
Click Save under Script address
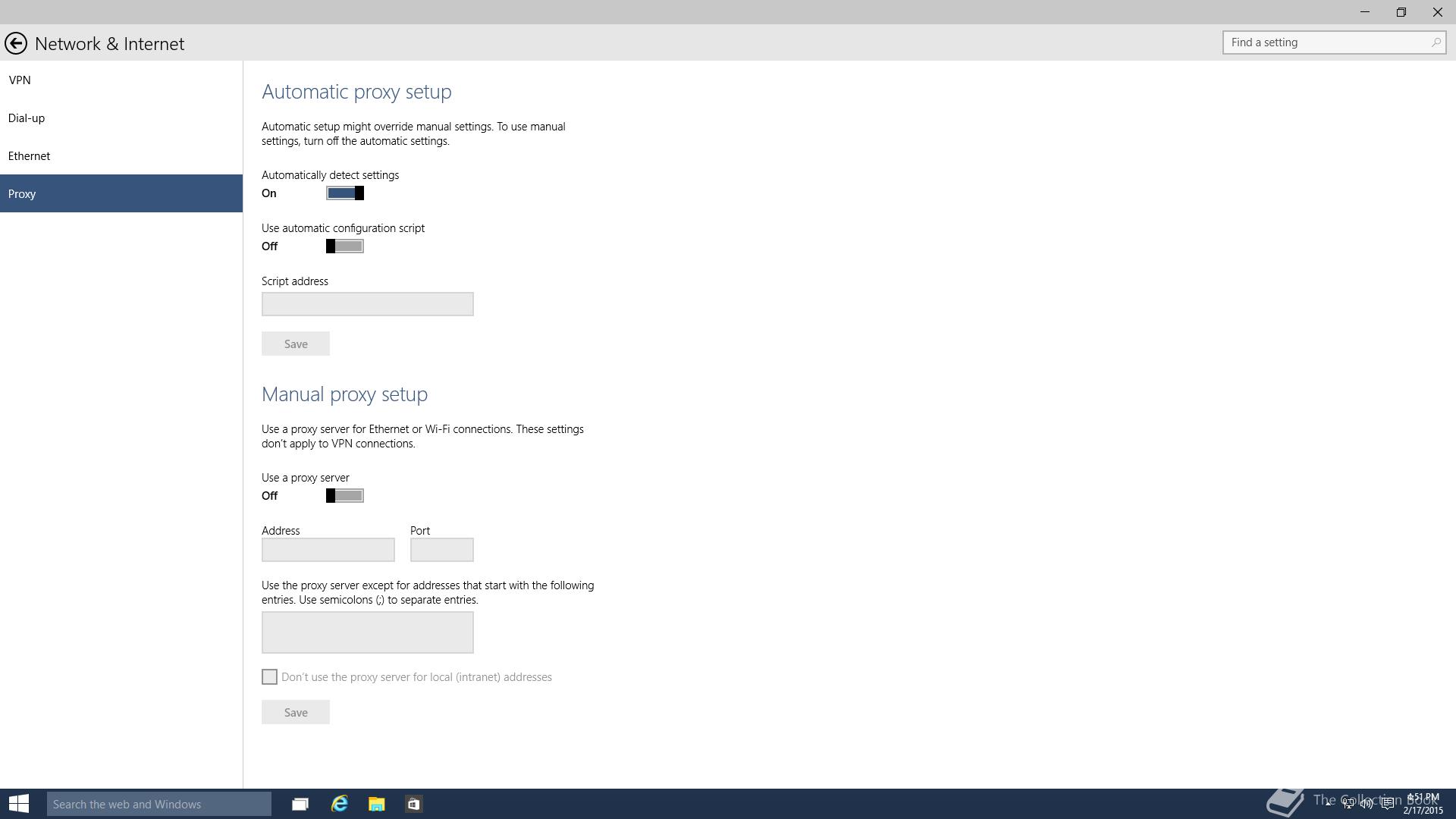296,344
